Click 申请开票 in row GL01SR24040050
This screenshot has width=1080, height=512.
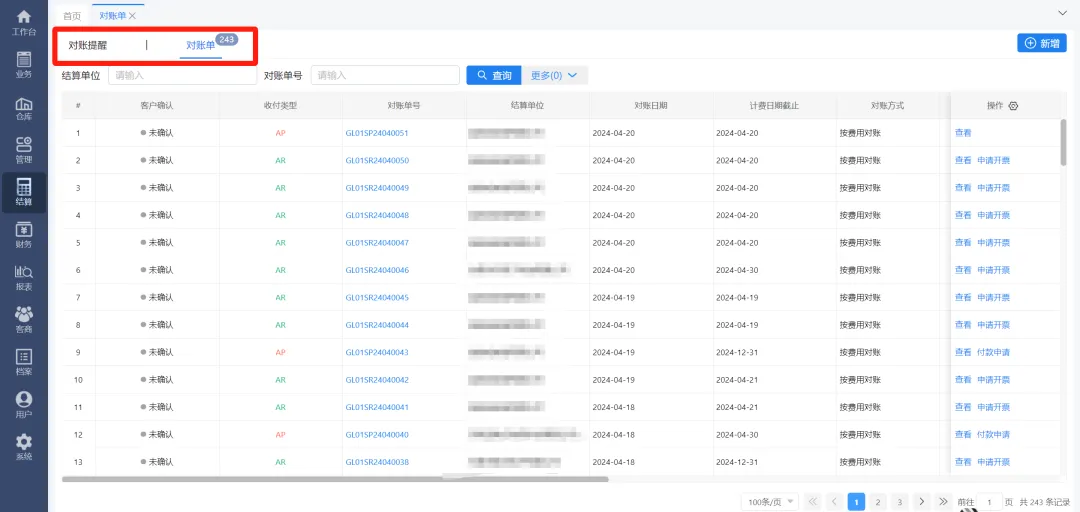pos(993,161)
